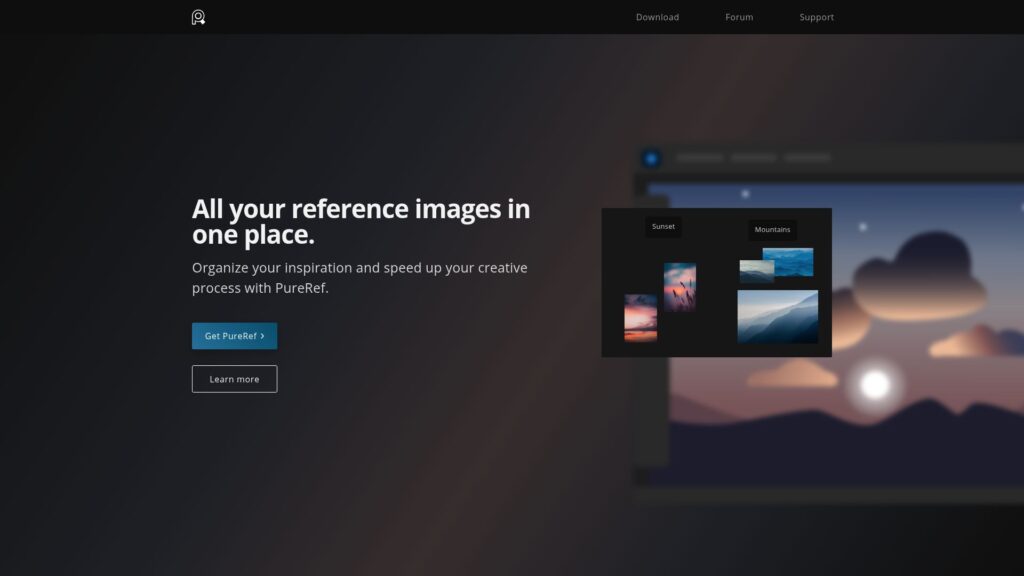Click the deep blue mountain thumbnail
Image resolution: width=1024 pixels, height=576 pixels.
[792, 260]
